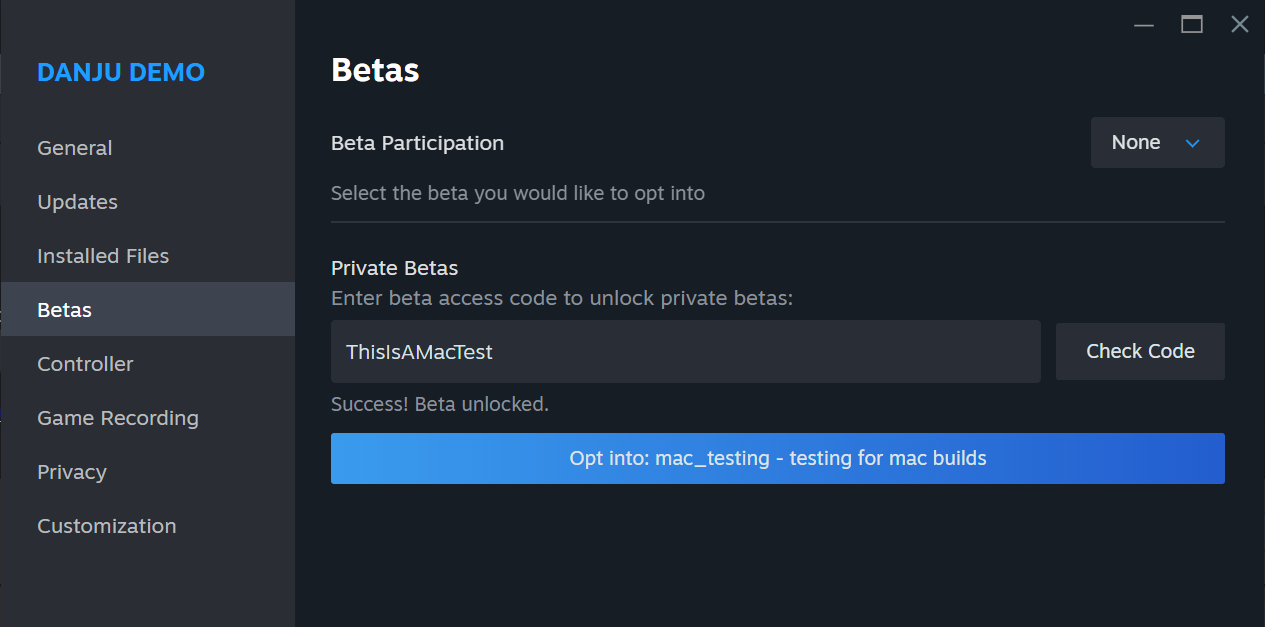The image size is (1265, 627).
Task: Open the Updates section
Action: [x=77, y=201]
